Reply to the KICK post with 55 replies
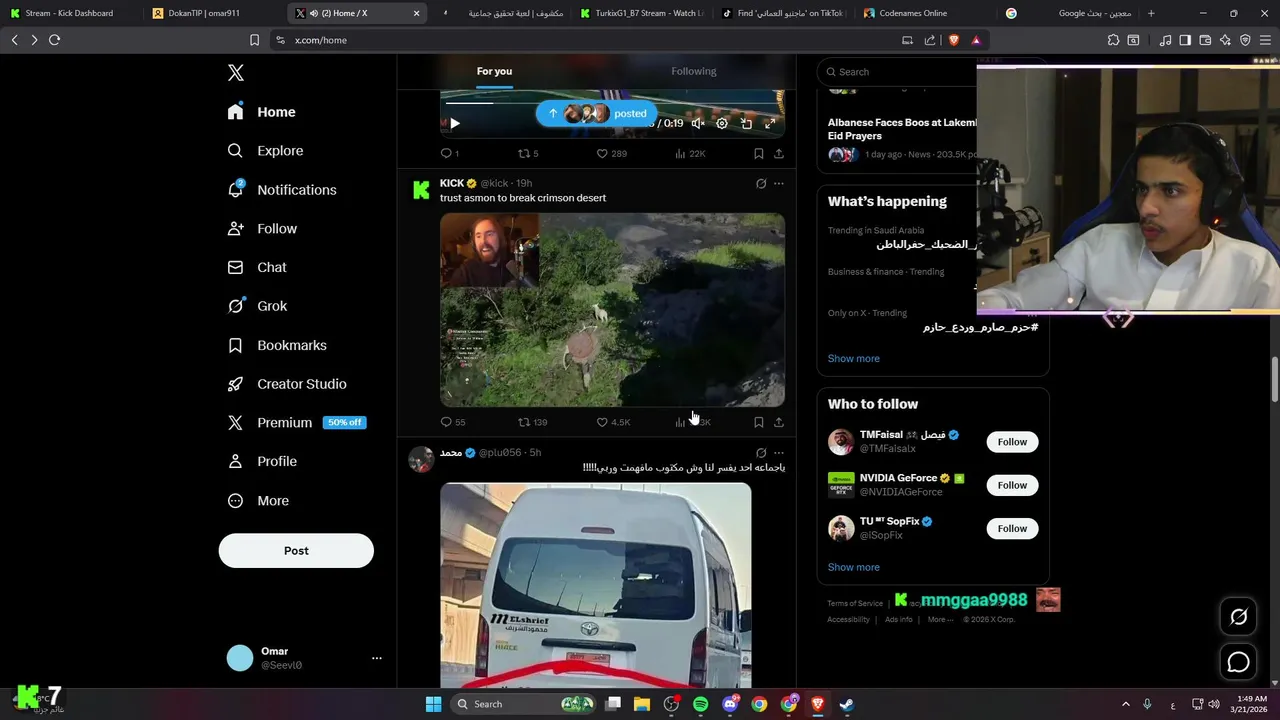 coord(453,422)
